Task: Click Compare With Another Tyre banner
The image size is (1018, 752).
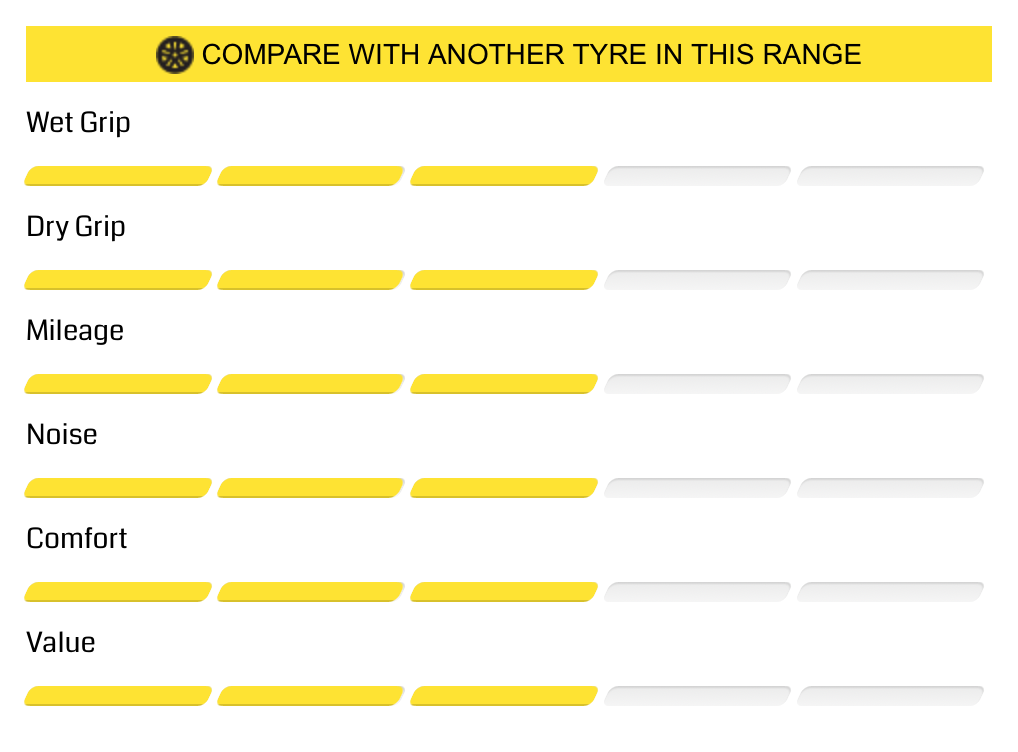Action: tap(508, 54)
